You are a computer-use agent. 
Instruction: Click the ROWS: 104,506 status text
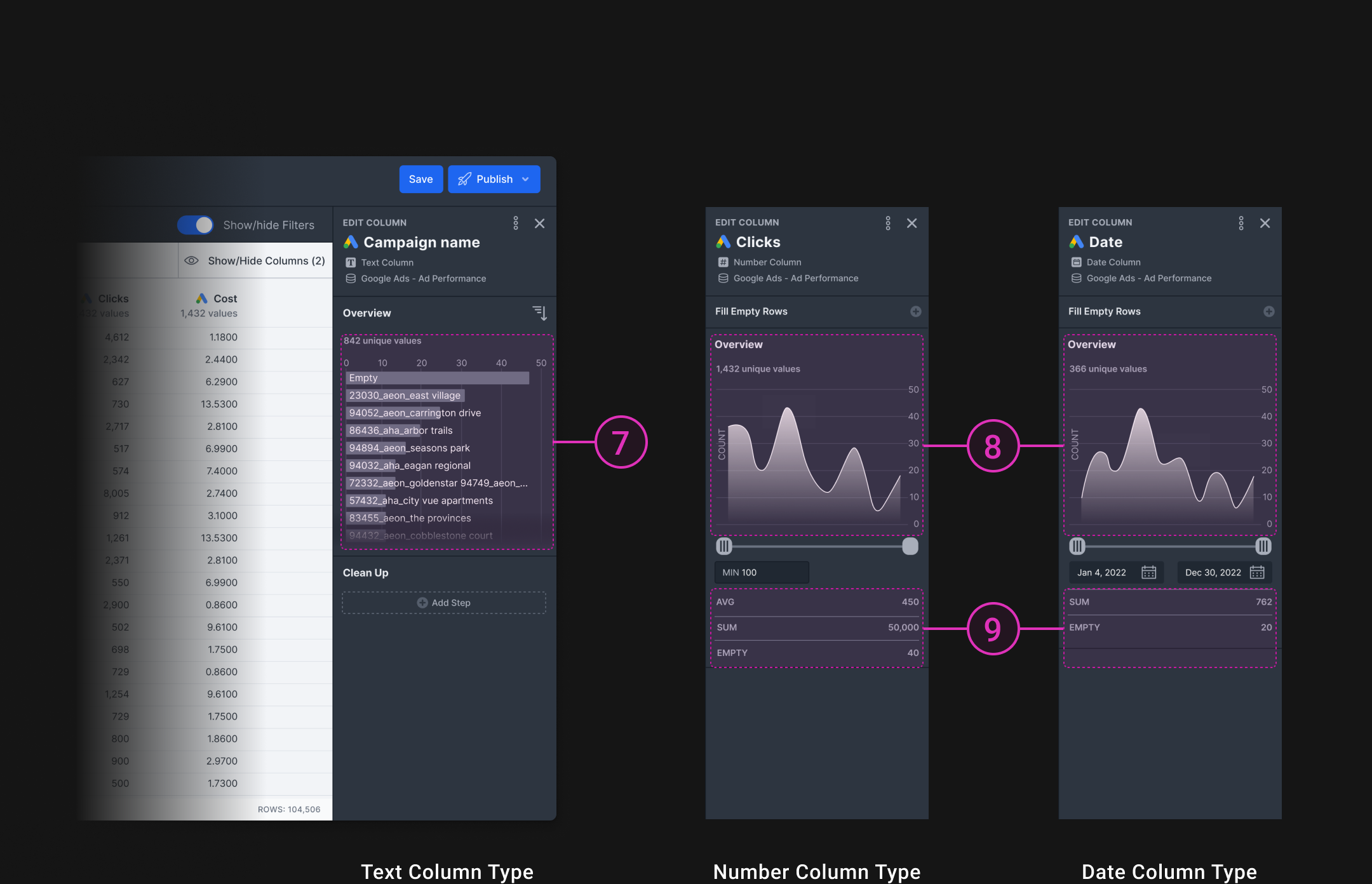289,809
